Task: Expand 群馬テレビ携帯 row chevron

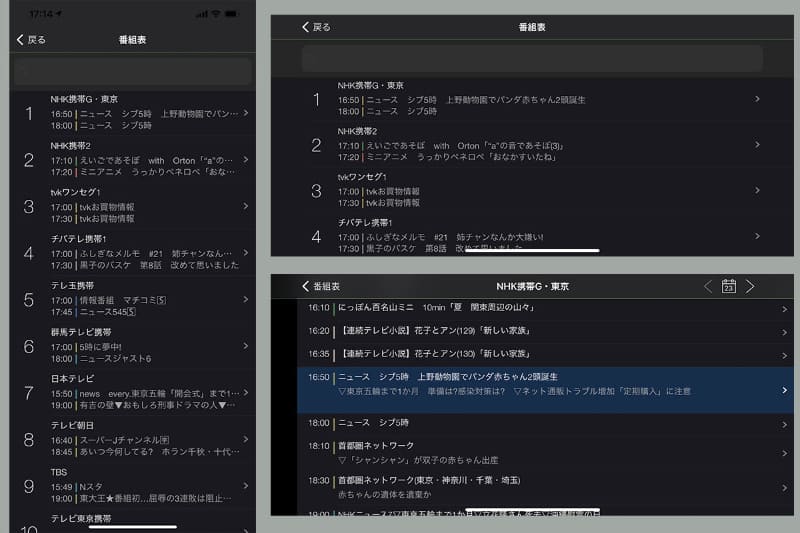Action: (246, 346)
